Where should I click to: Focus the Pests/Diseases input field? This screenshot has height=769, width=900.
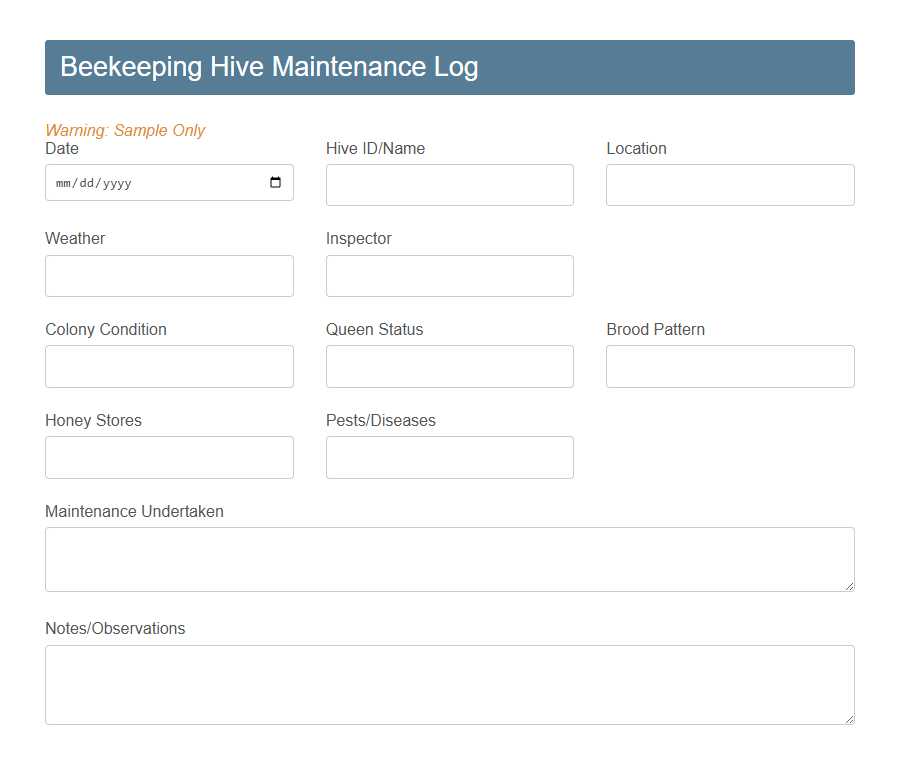[x=449, y=457]
